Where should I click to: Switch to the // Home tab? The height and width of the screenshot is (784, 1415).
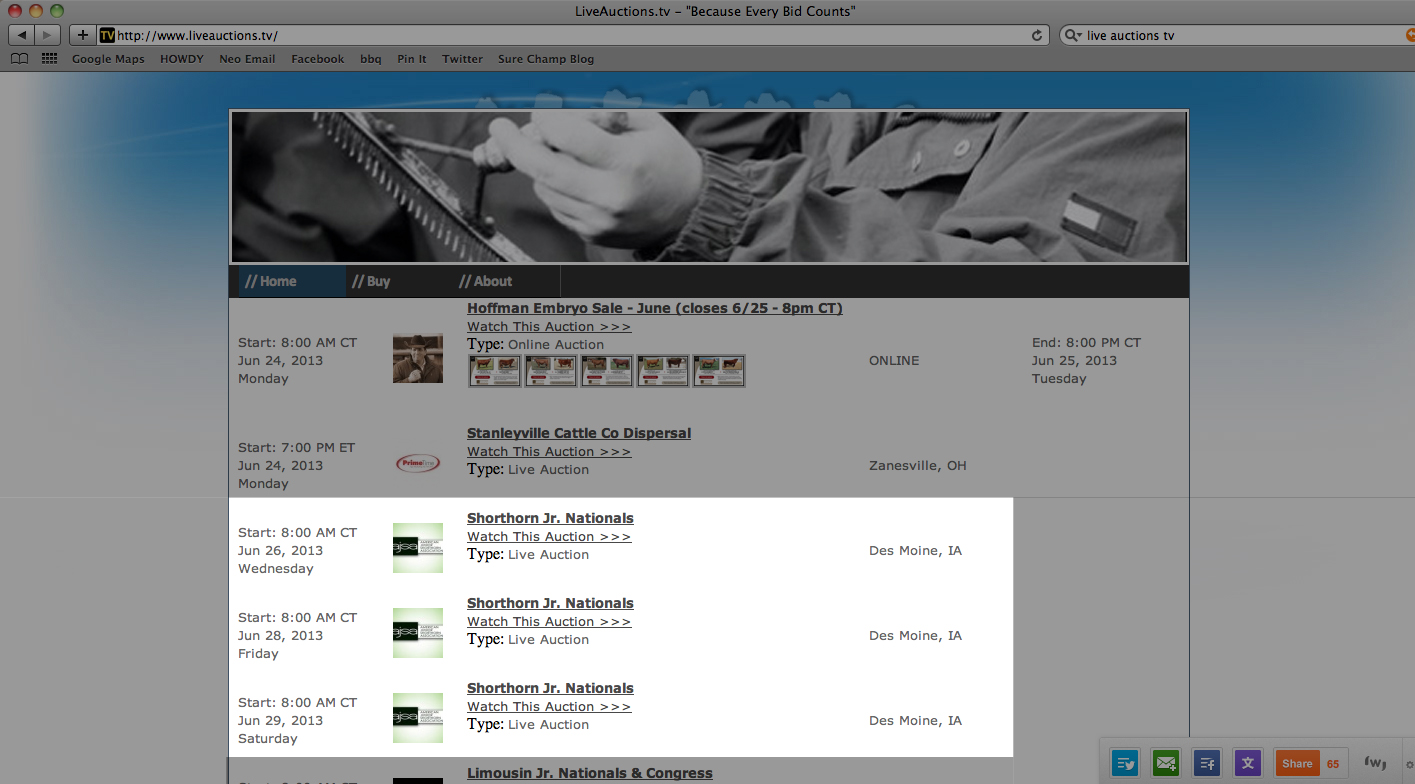pyautogui.click(x=292, y=281)
